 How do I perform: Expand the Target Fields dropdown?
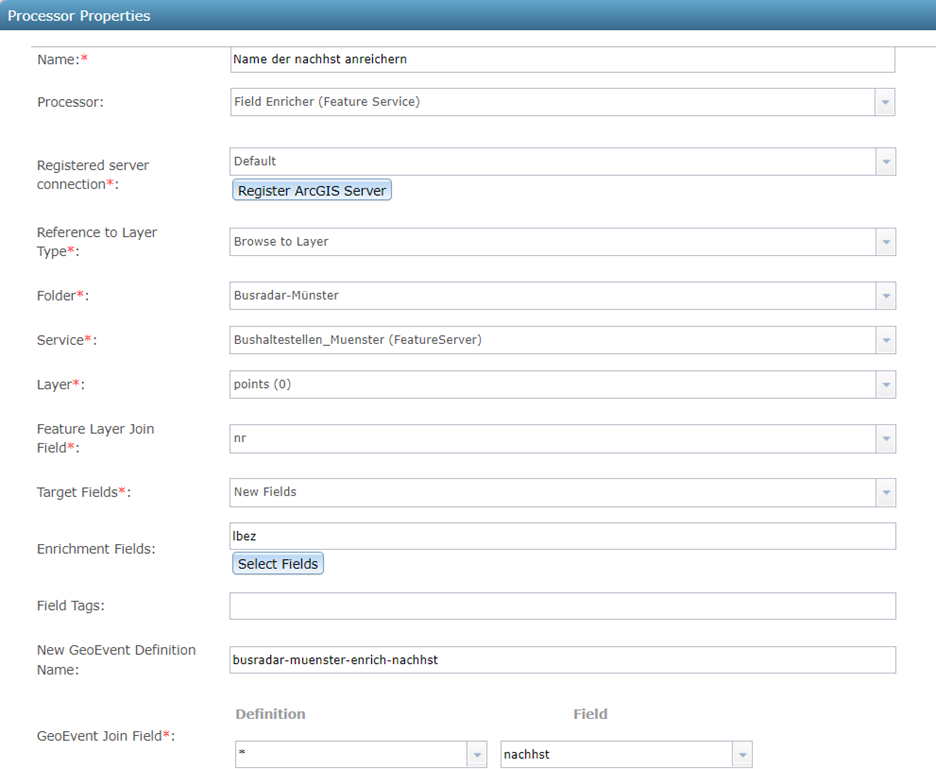(x=886, y=493)
